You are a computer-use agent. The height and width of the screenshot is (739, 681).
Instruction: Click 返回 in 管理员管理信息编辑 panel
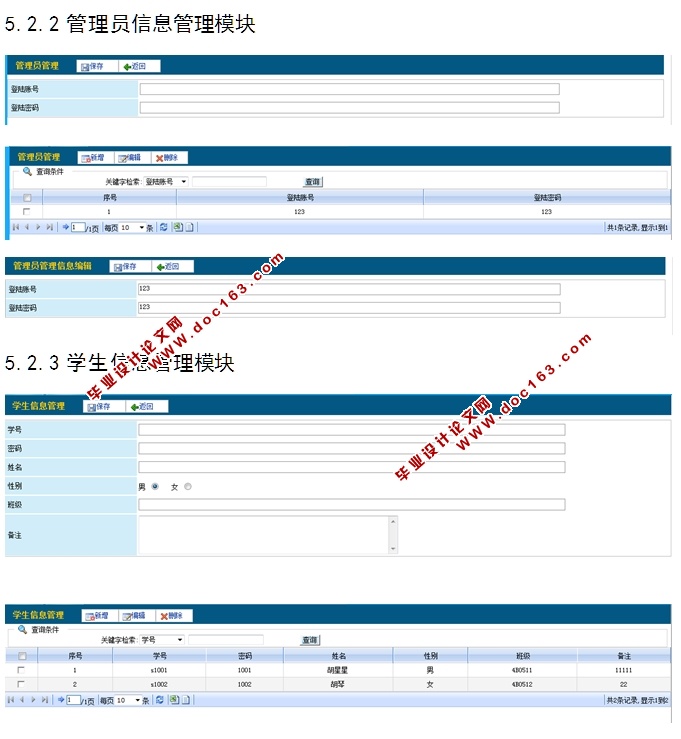(172, 267)
